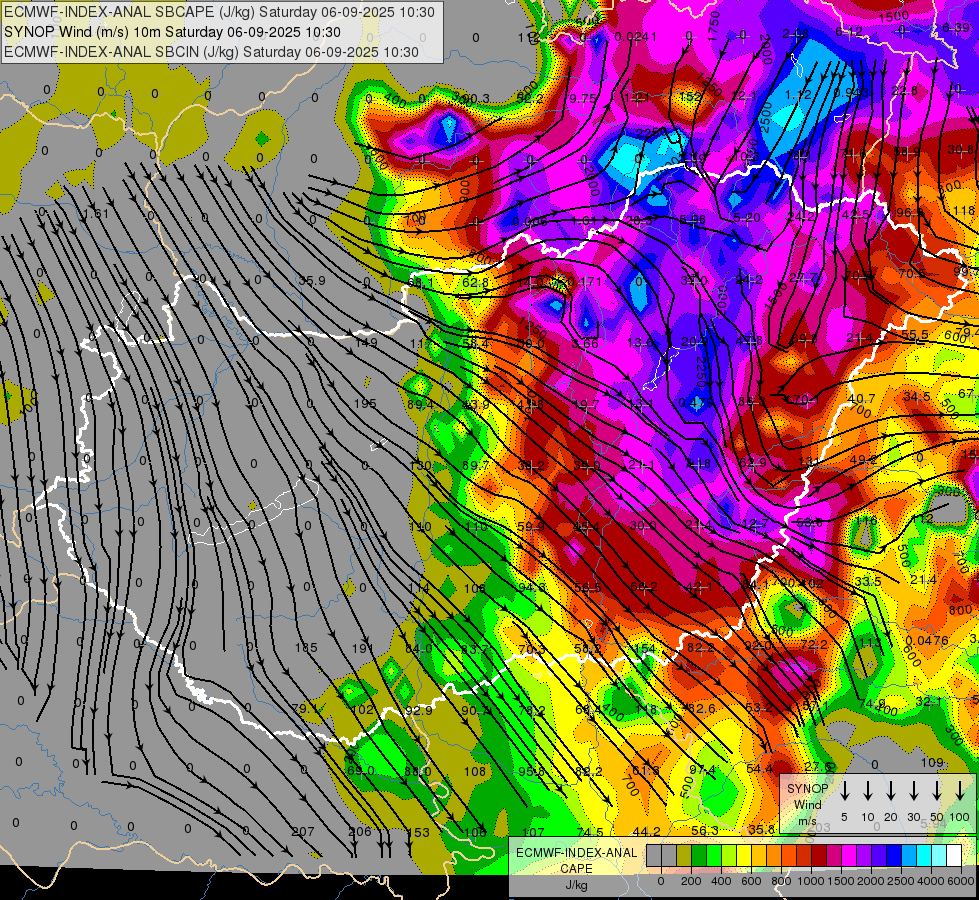Click the map value '185'

(306, 648)
